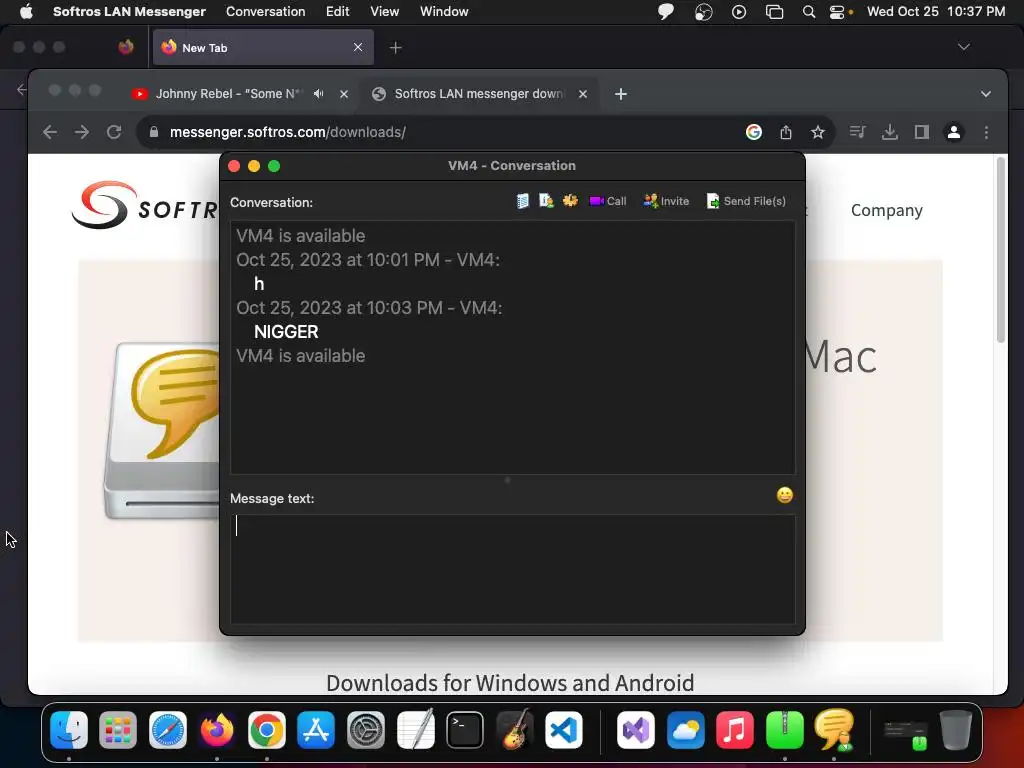Invite users to the conversation
Screen dimensions: 1024x768
(666, 201)
